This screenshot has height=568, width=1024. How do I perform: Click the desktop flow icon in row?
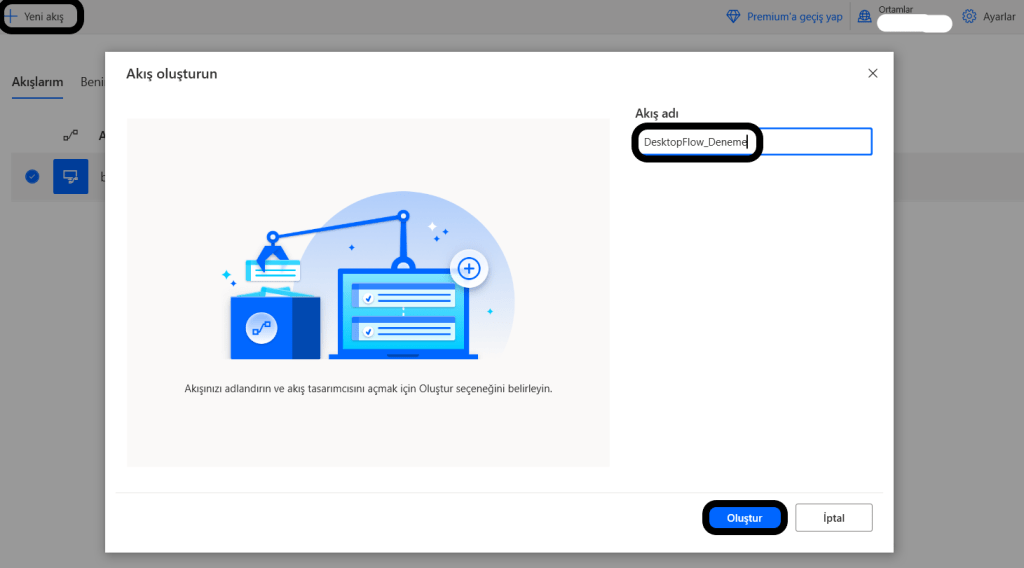pos(70,176)
